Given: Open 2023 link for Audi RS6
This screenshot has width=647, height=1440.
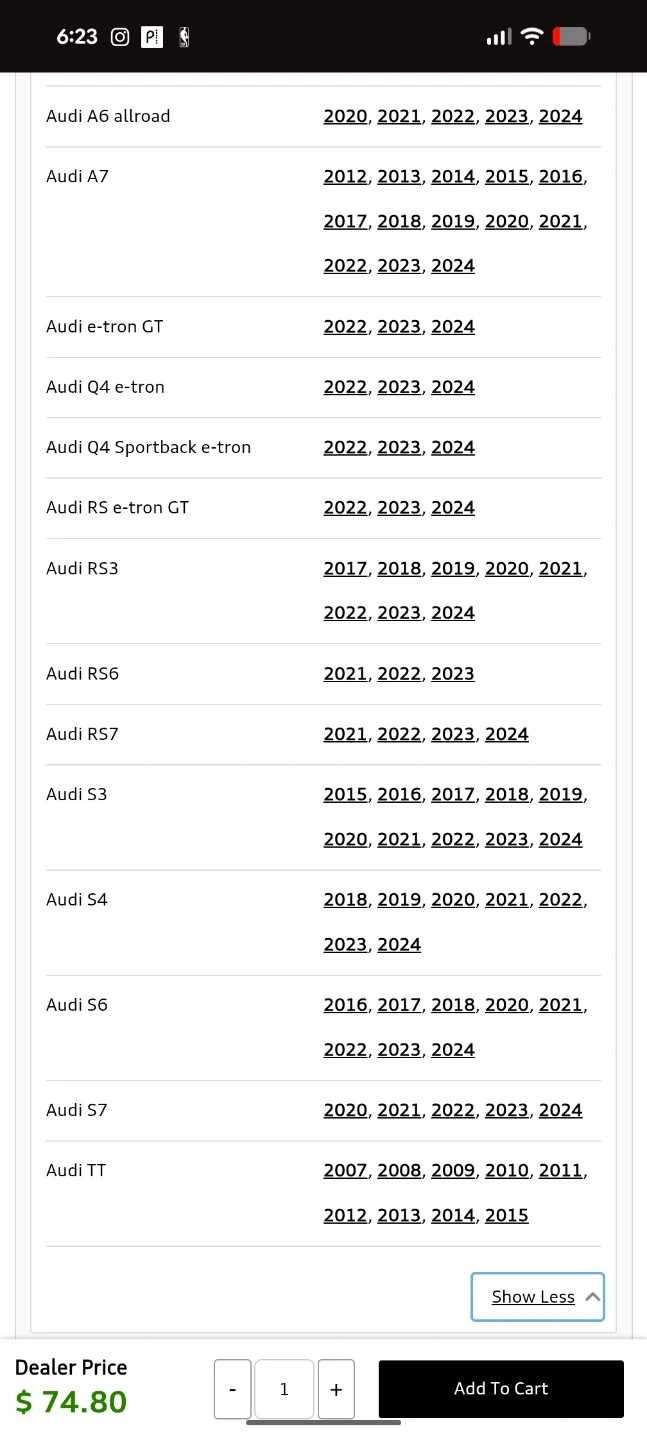Looking at the screenshot, I should (x=453, y=674).
